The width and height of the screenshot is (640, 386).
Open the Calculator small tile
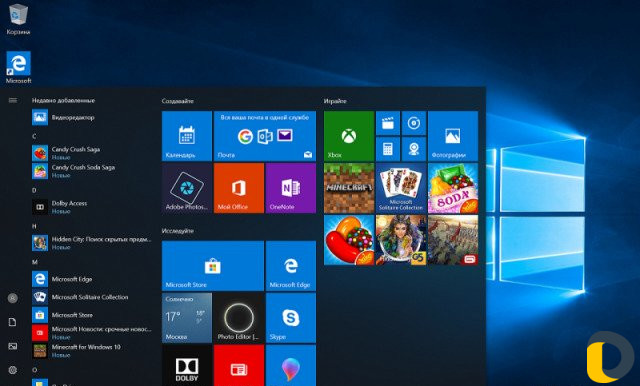pos(387,149)
